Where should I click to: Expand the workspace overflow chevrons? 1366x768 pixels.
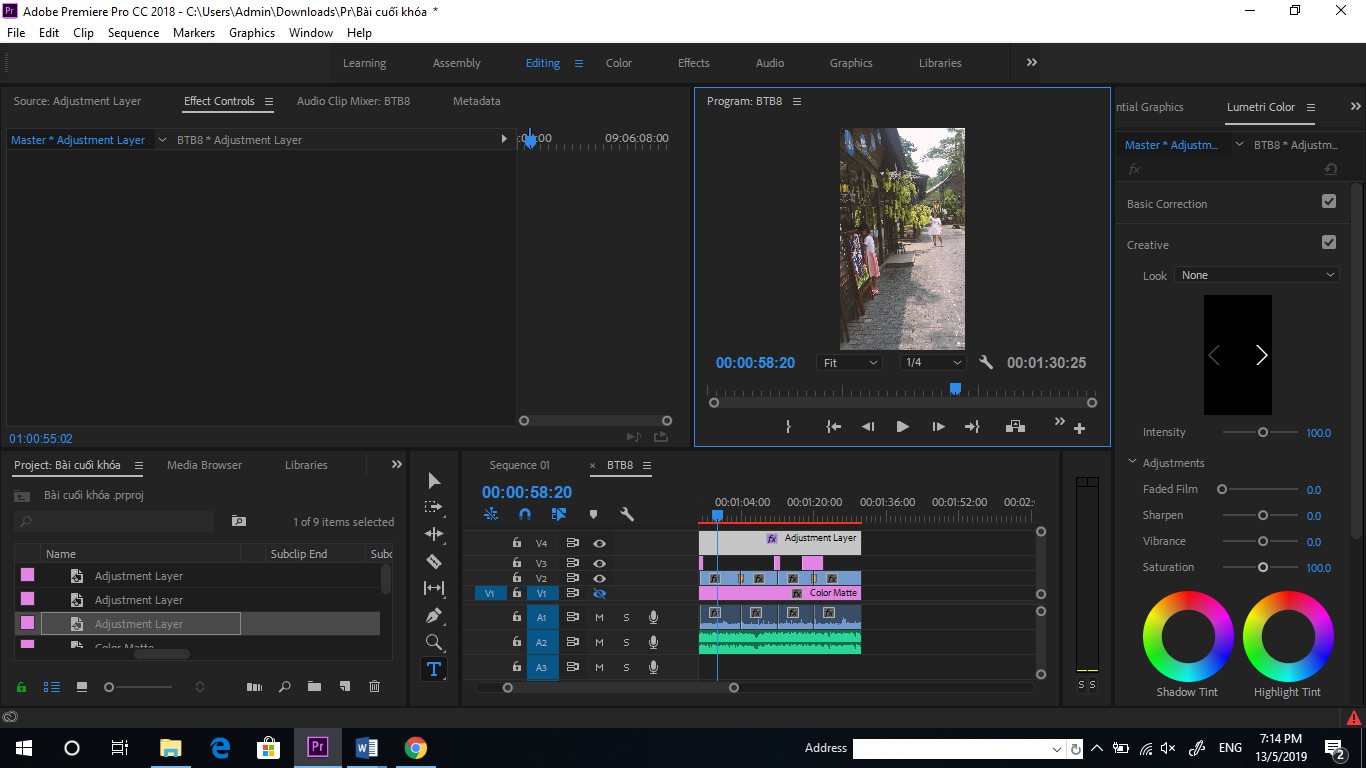click(x=1032, y=62)
